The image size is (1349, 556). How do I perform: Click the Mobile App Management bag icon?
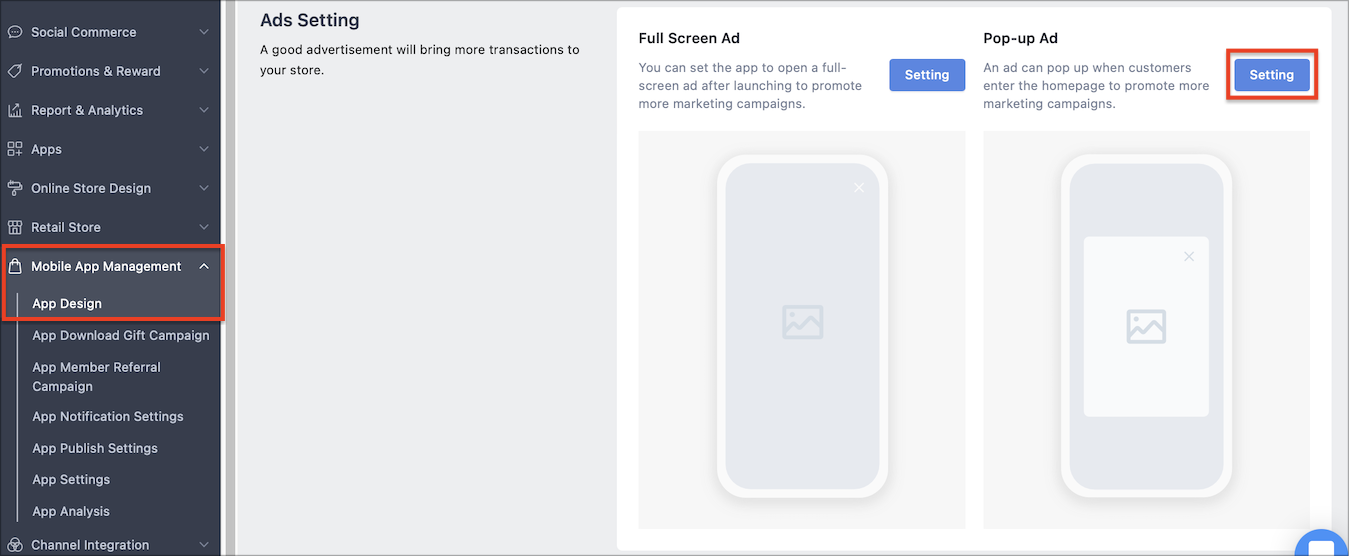coord(15,266)
